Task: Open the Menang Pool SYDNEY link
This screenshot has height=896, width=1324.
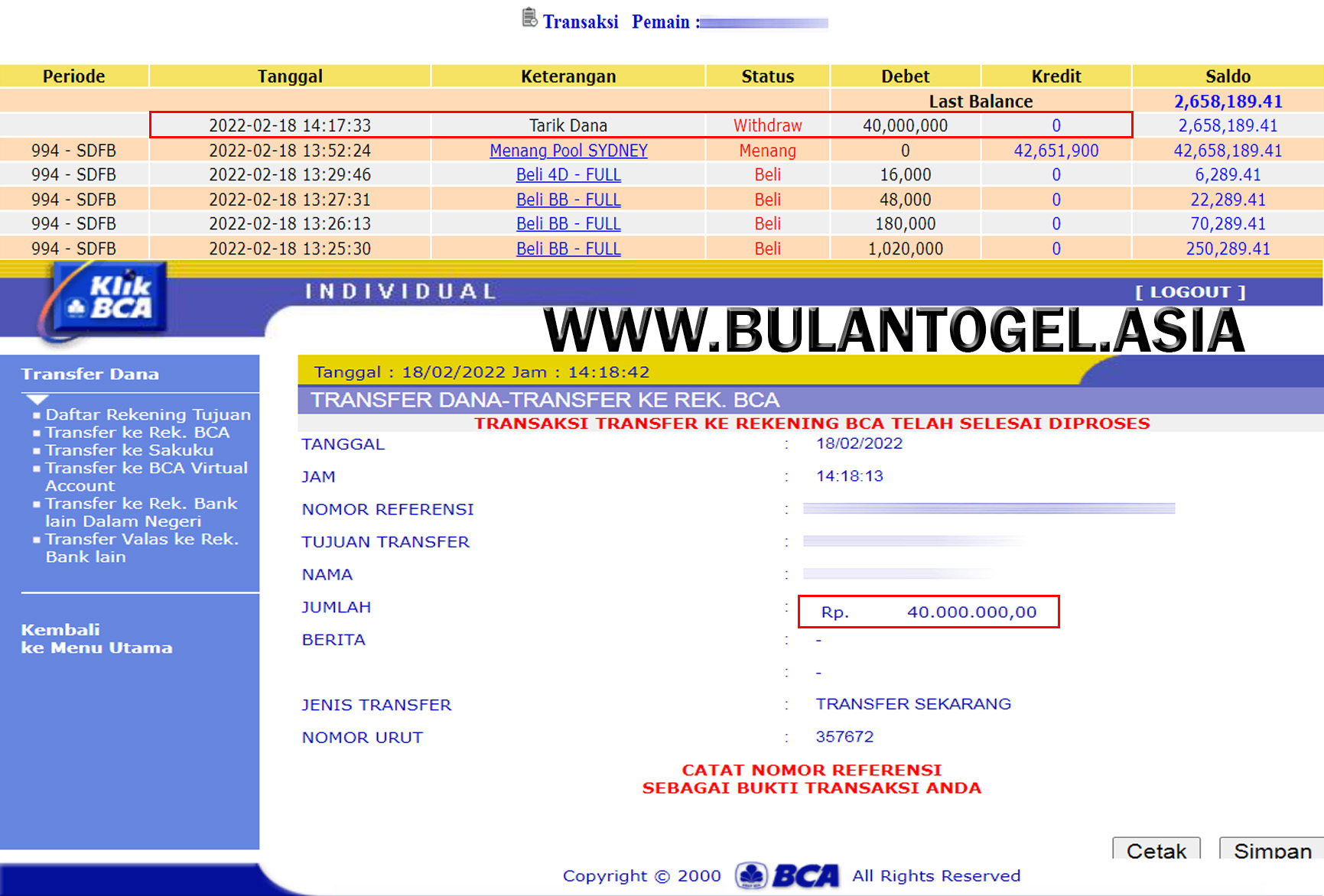Action: tap(568, 151)
